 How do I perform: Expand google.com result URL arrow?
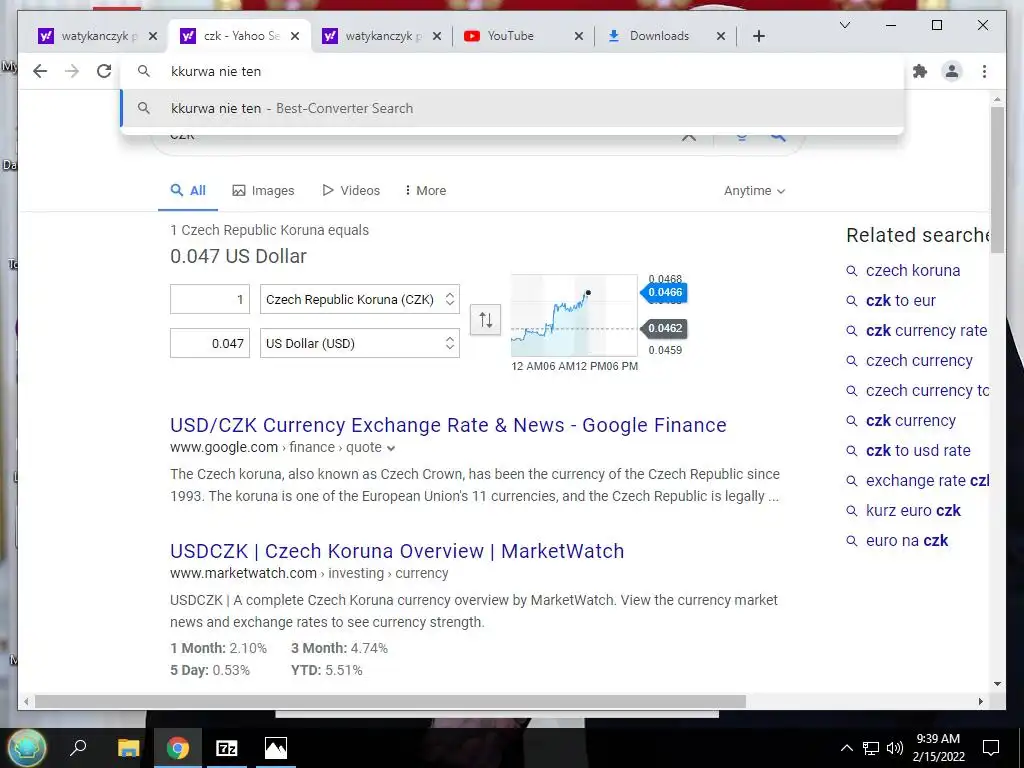point(391,448)
